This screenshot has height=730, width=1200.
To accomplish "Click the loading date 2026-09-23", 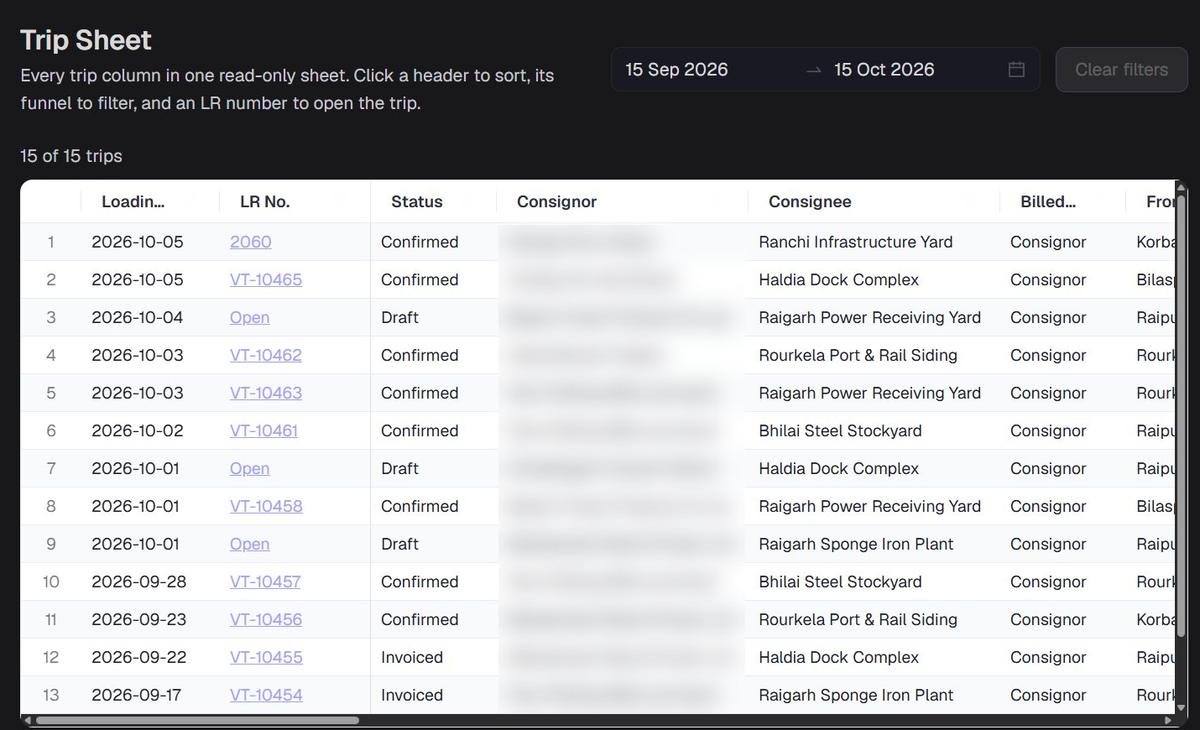I will (139, 619).
